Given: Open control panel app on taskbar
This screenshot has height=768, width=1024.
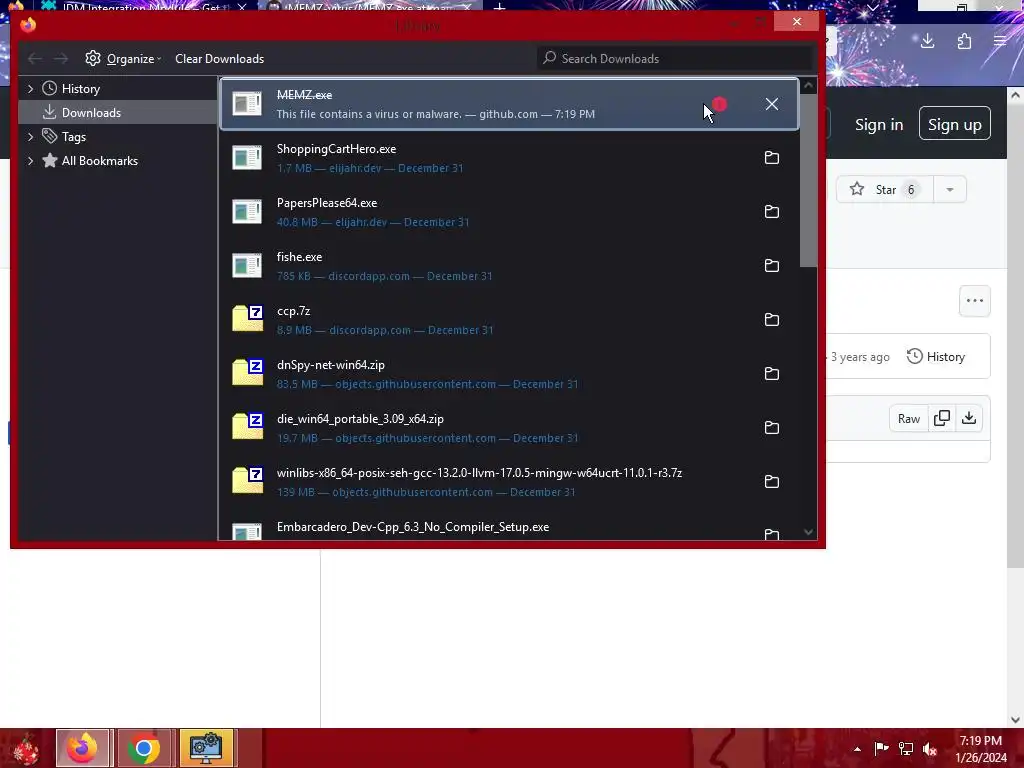Looking at the screenshot, I should (x=206, y=748).
